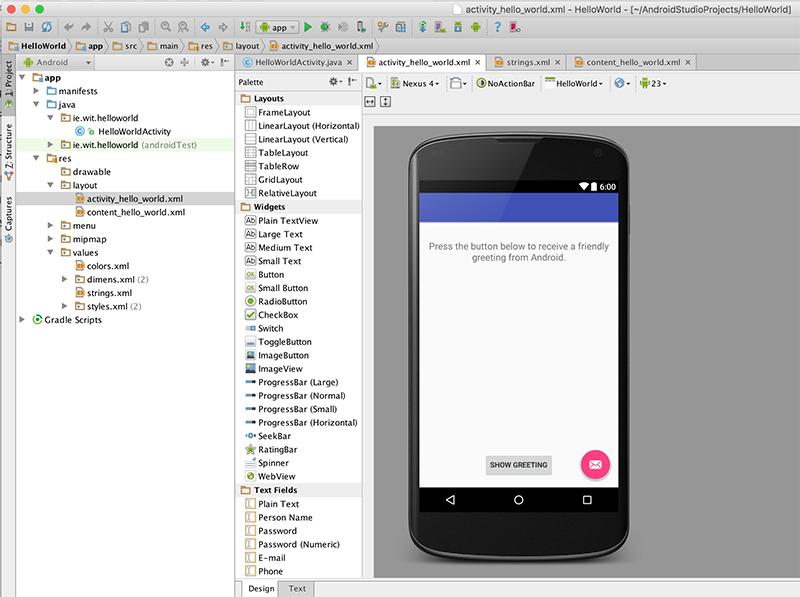Expand dimens.xml (2) node
The width and height of the screenshot is (800, 597).
tap(64, 279)
